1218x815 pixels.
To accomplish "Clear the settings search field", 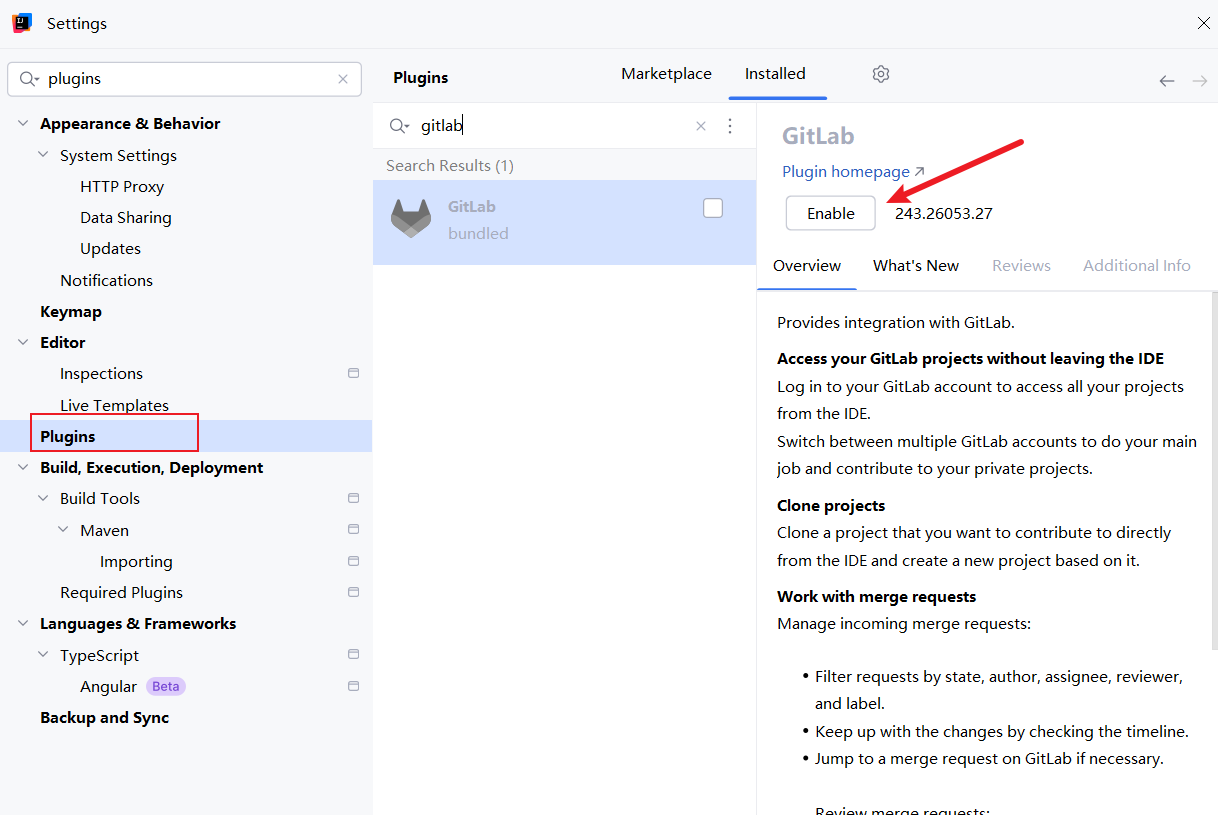I will [343, 79].
